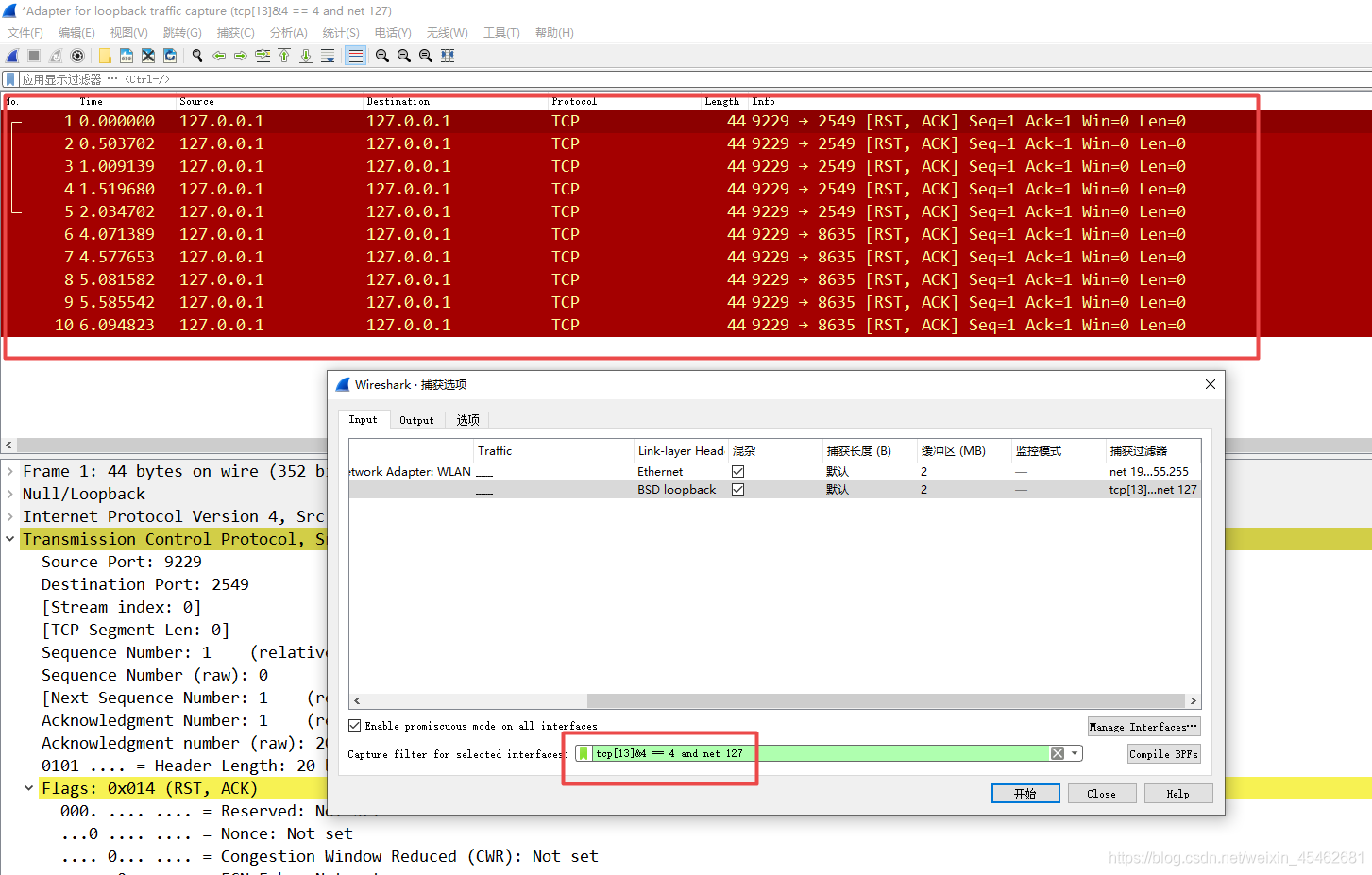Open the 捕获(C) menu
The width and height of the screenshot is (1372, 875).
point(235,32)
